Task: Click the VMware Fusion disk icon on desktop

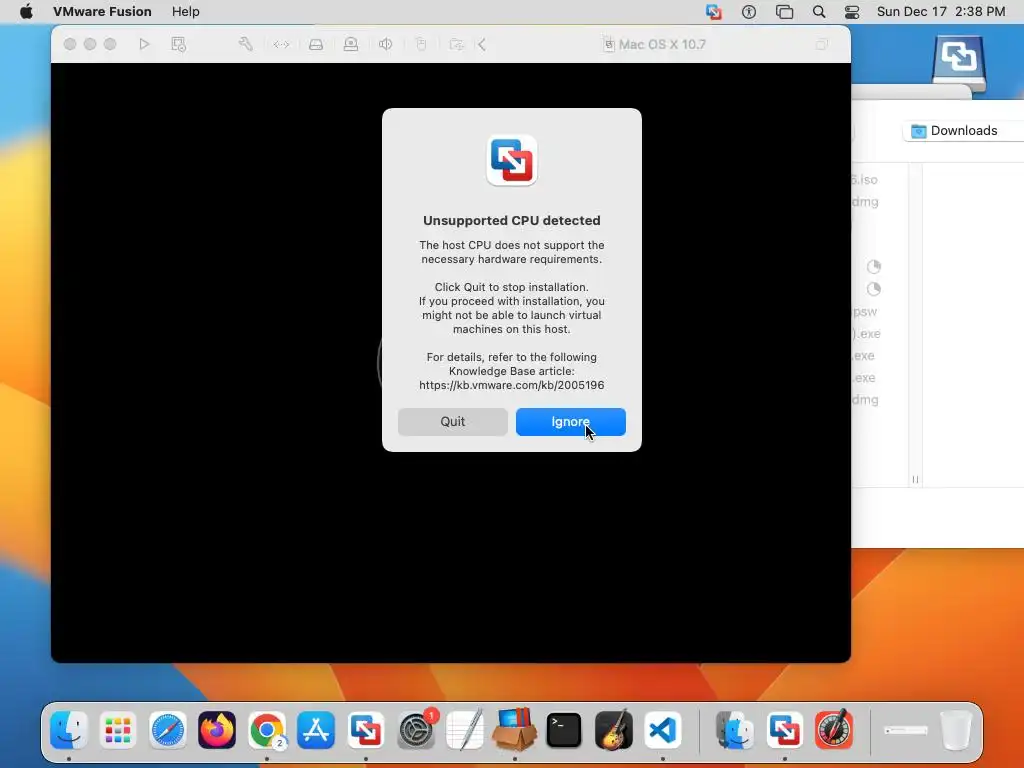Action: pos(959,63)
